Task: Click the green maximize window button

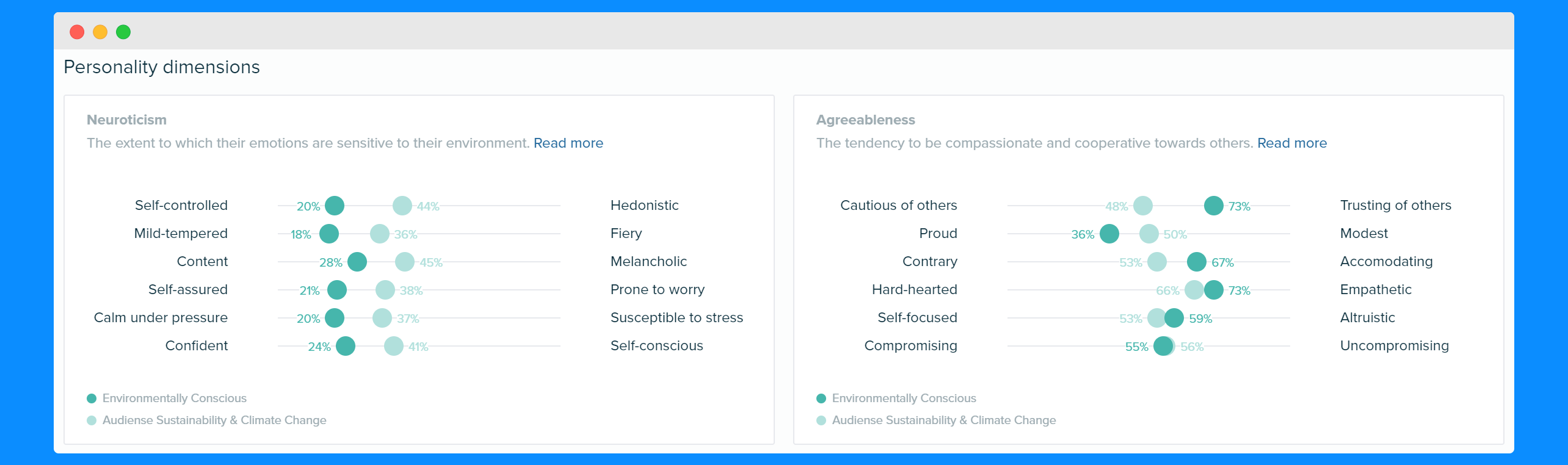Action: 123,32
